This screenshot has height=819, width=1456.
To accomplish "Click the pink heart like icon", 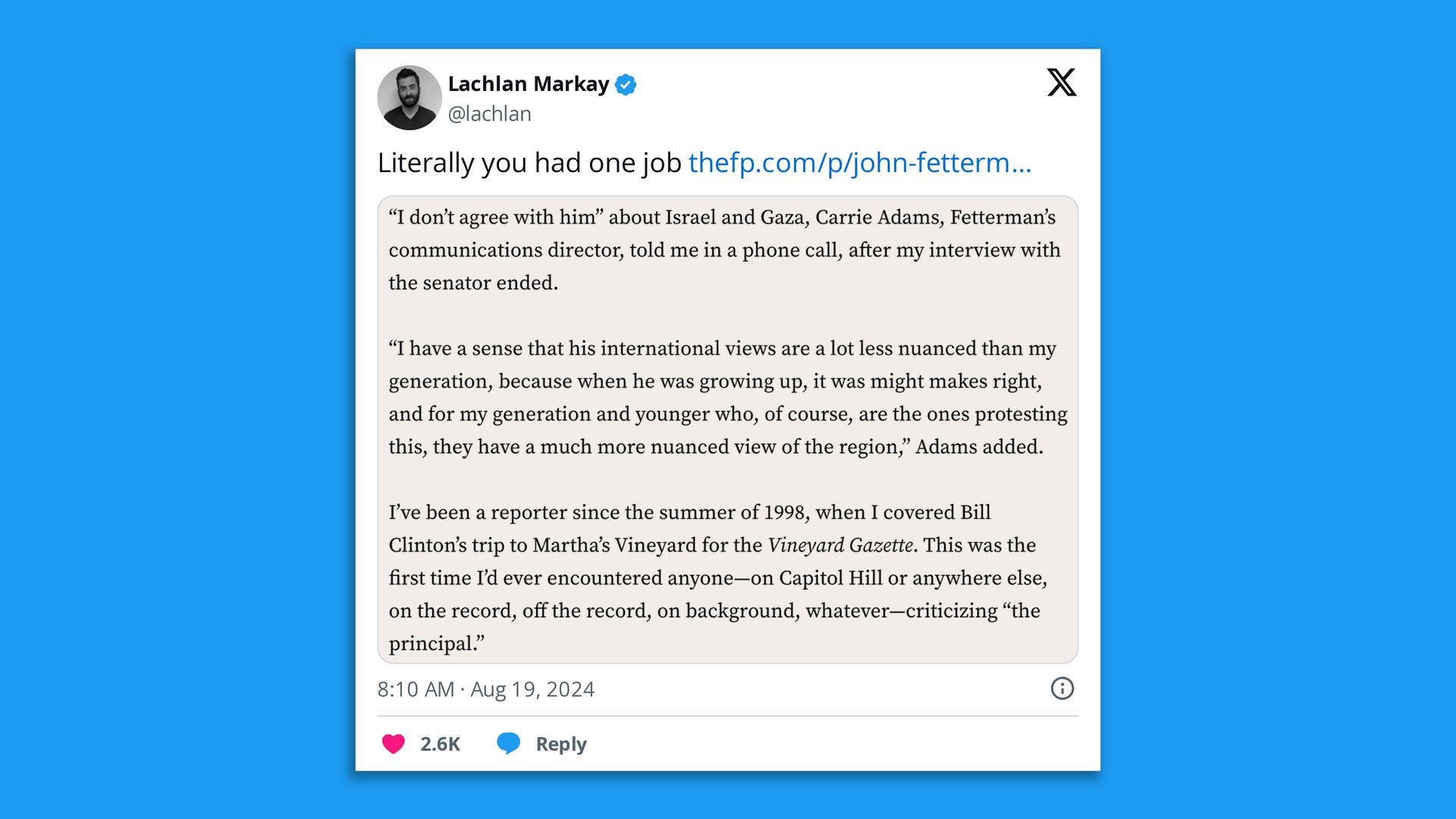I will tap(393, 743).
